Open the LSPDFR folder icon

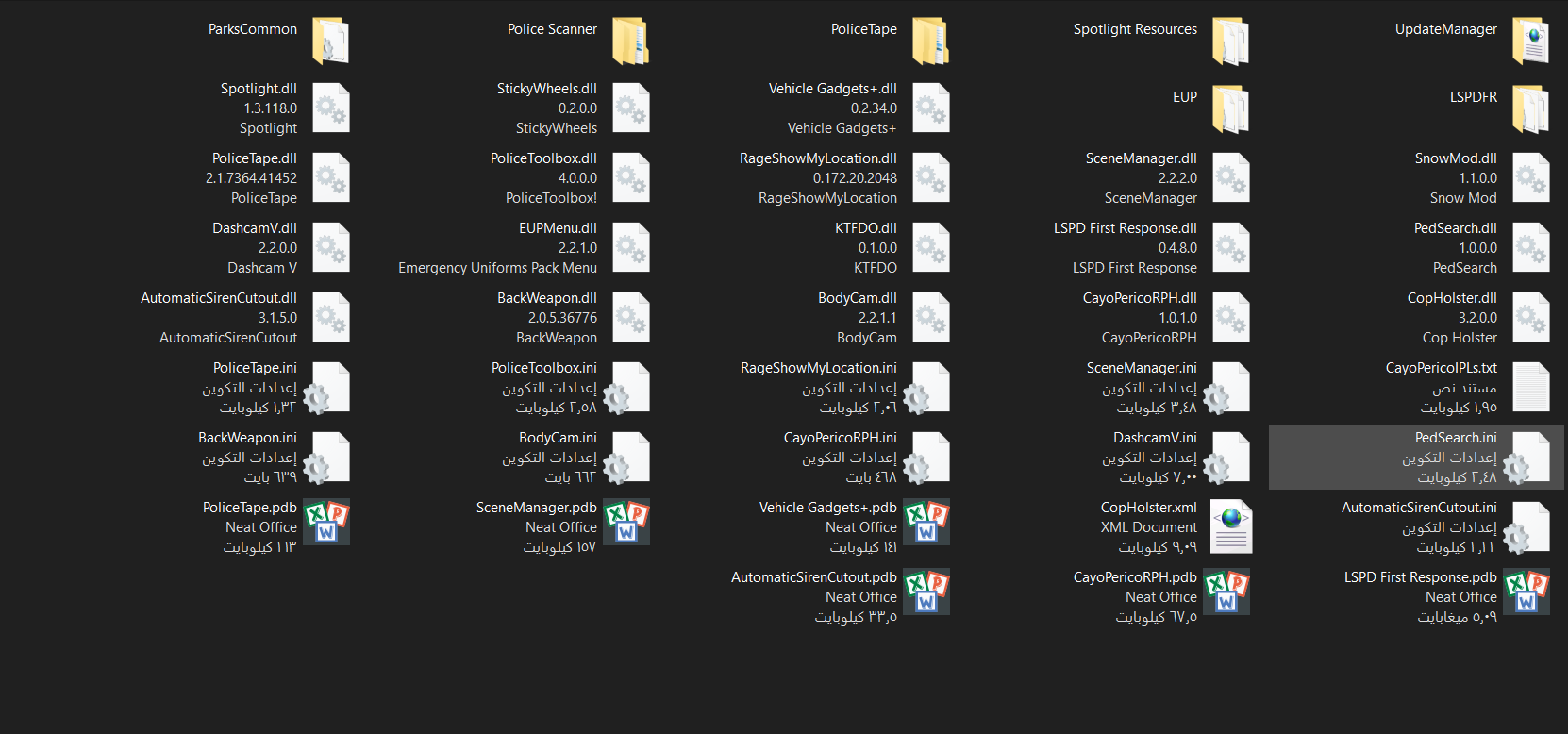coord(1530,108)
